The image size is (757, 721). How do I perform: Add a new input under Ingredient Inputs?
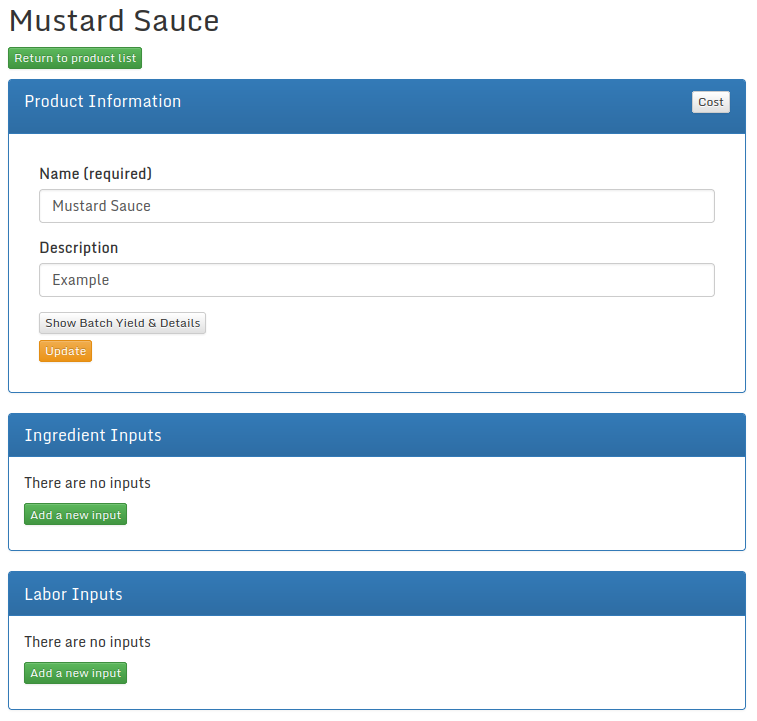75,515
